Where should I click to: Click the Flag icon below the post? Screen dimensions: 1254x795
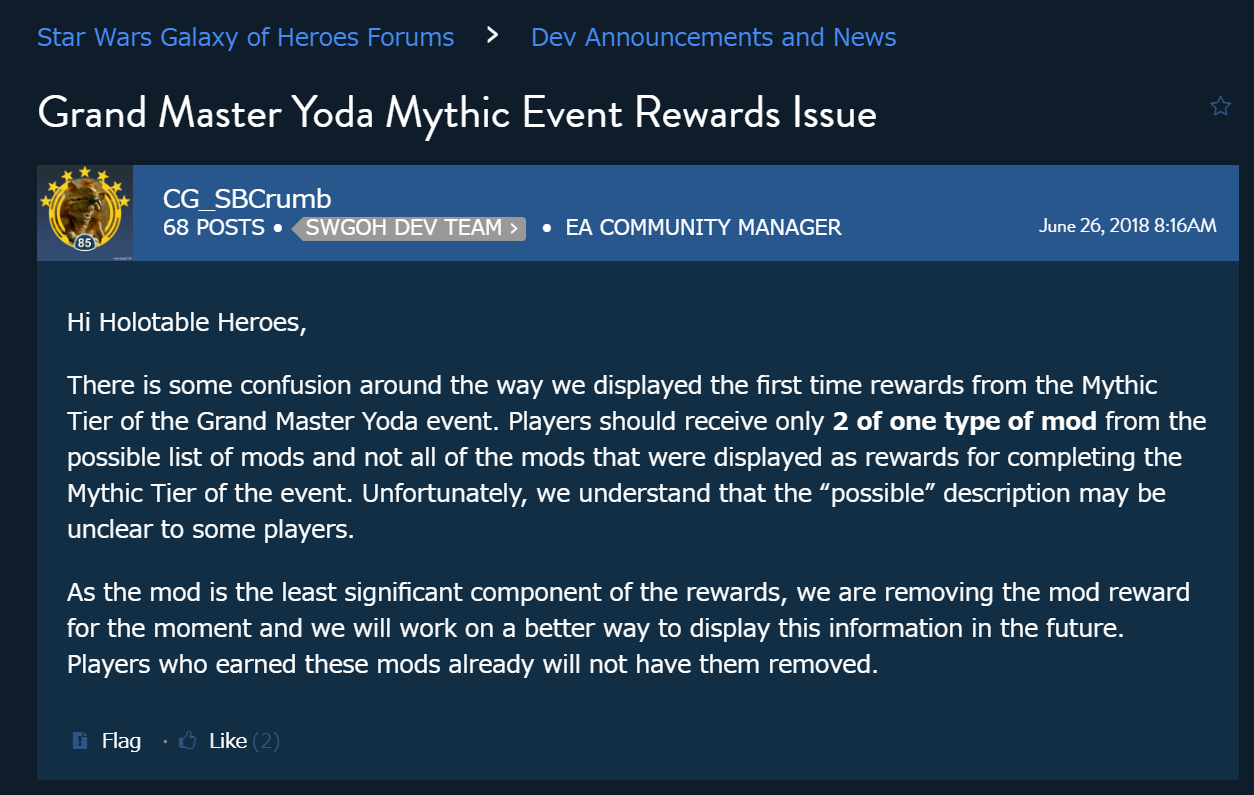click(80, 741)
